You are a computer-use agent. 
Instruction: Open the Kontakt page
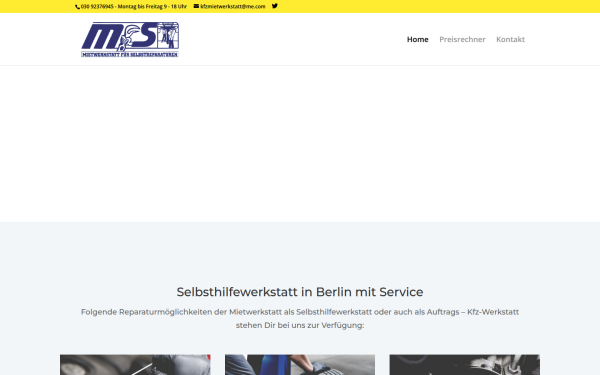tap(510, 39)
